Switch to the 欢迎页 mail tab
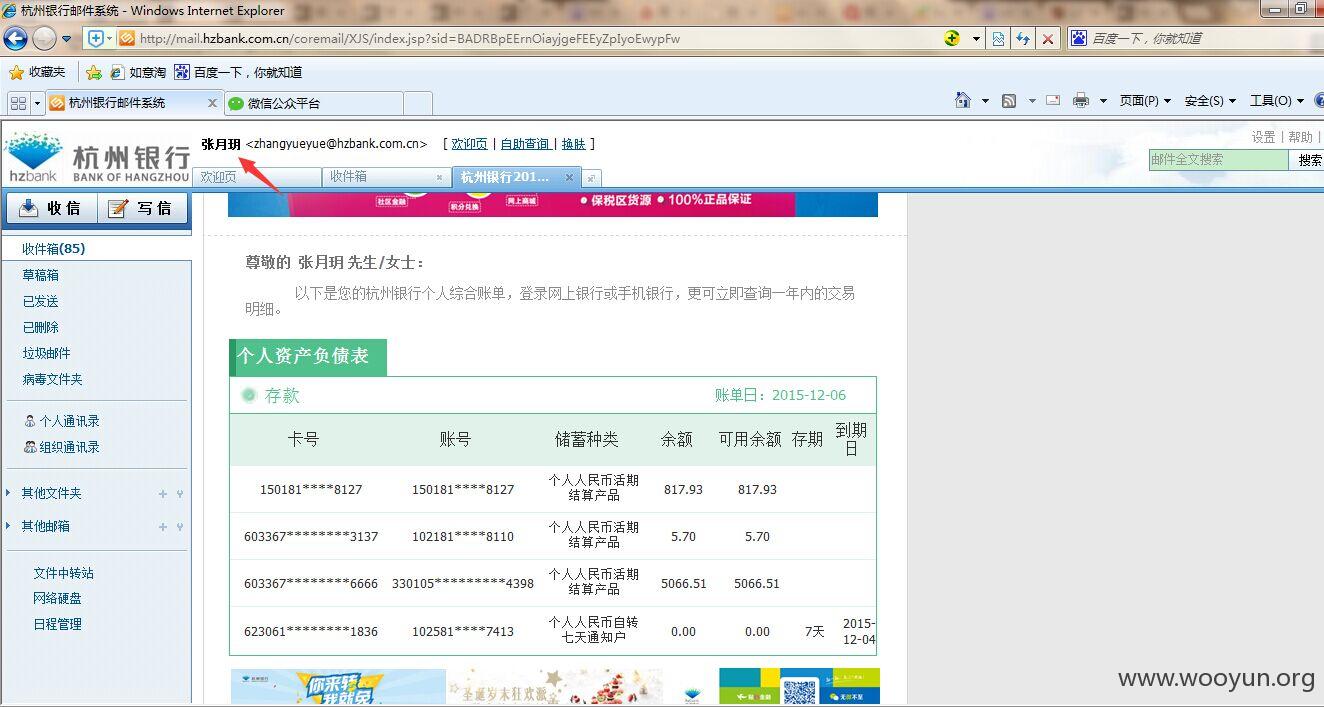The height and width of the screenshot is (707, 1324). 256,177
